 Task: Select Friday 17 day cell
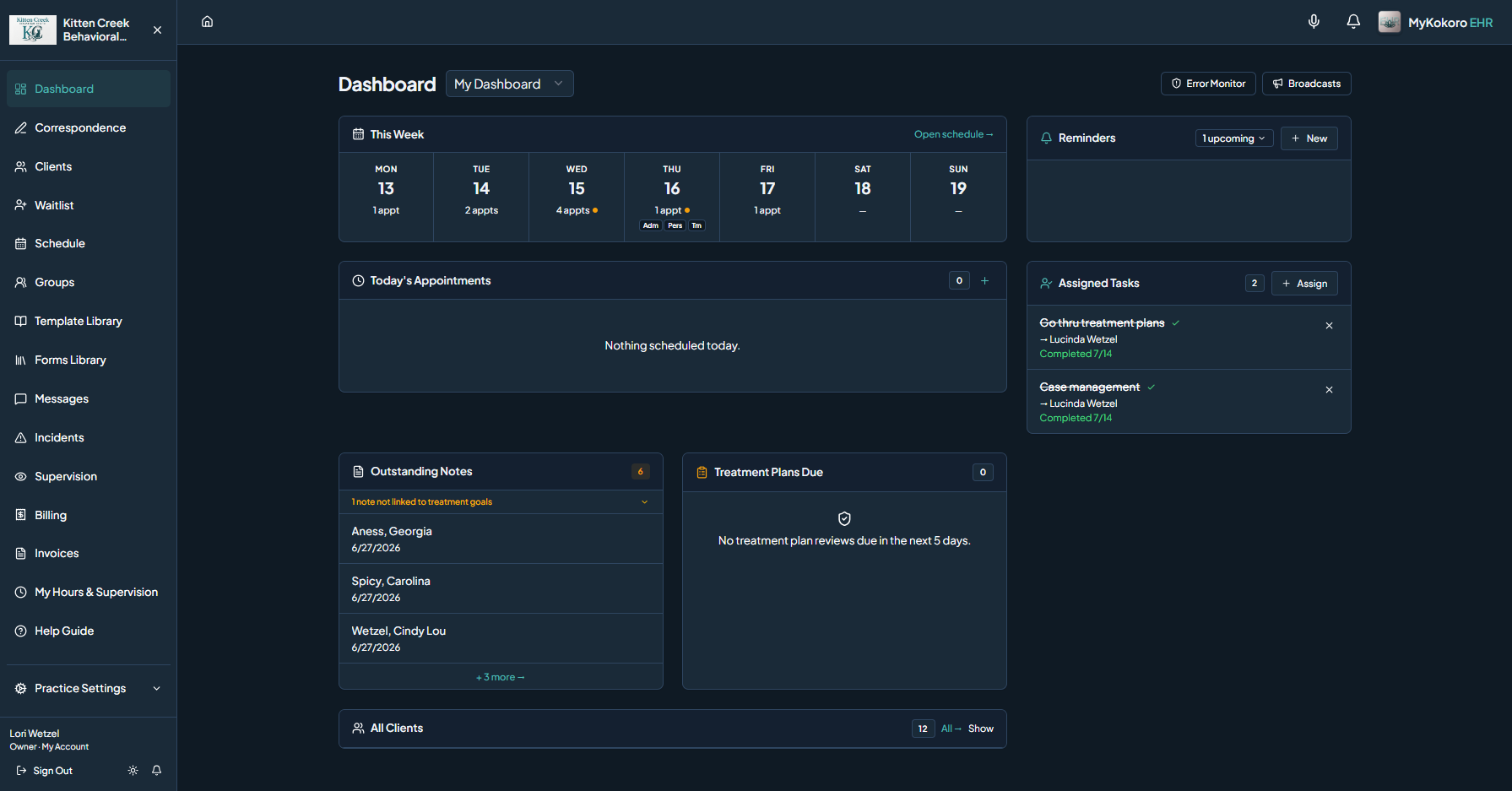coord(767,197)
